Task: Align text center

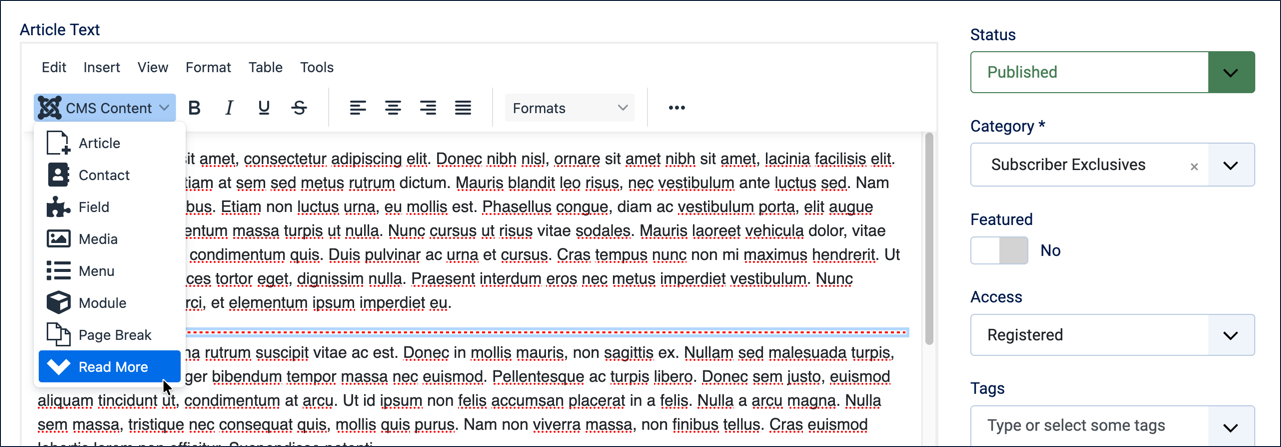Action: pos(394,108)
